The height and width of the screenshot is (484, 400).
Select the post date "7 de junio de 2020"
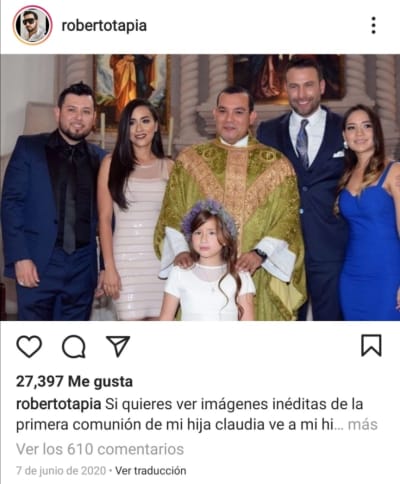click(x=61, y=471)
